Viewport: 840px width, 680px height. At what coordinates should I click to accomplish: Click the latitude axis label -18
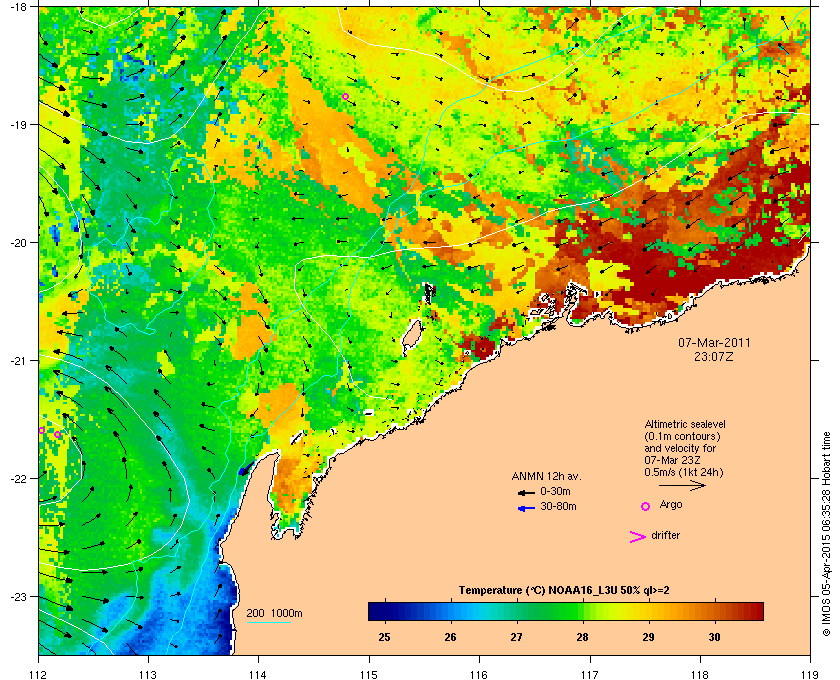coord(18,6)
